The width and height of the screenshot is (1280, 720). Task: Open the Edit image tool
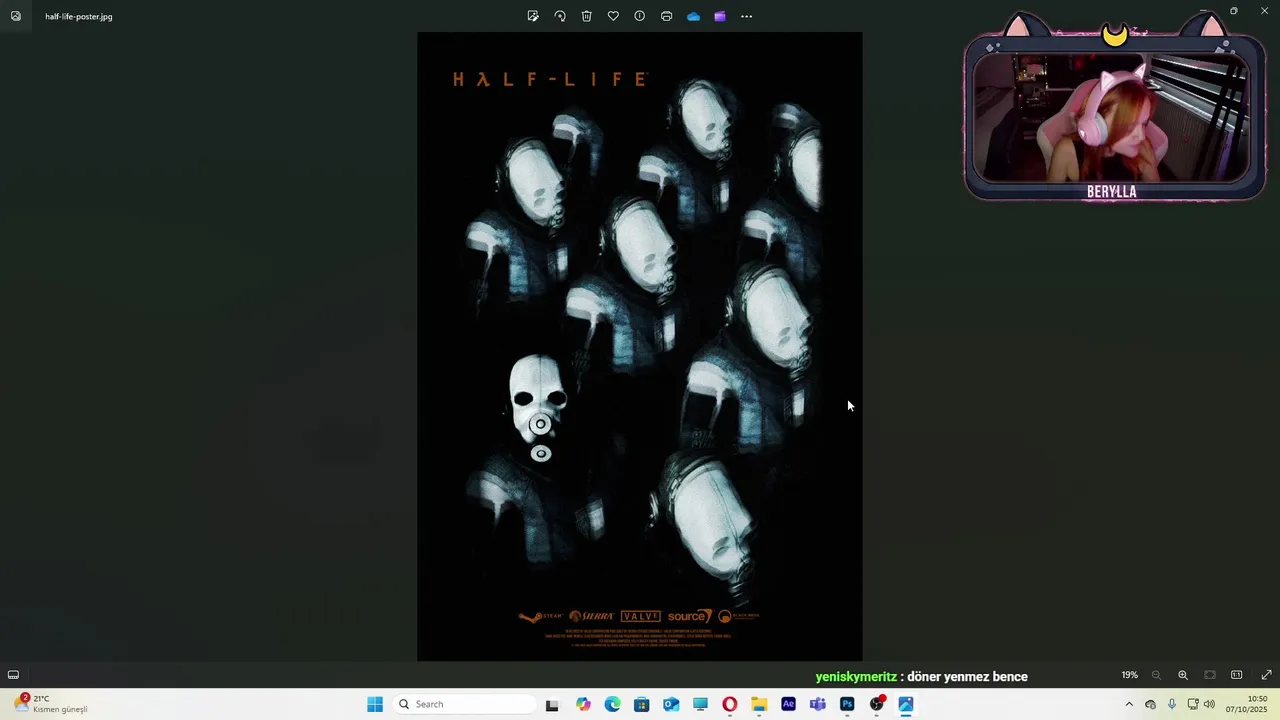click(x=533, y=16)
